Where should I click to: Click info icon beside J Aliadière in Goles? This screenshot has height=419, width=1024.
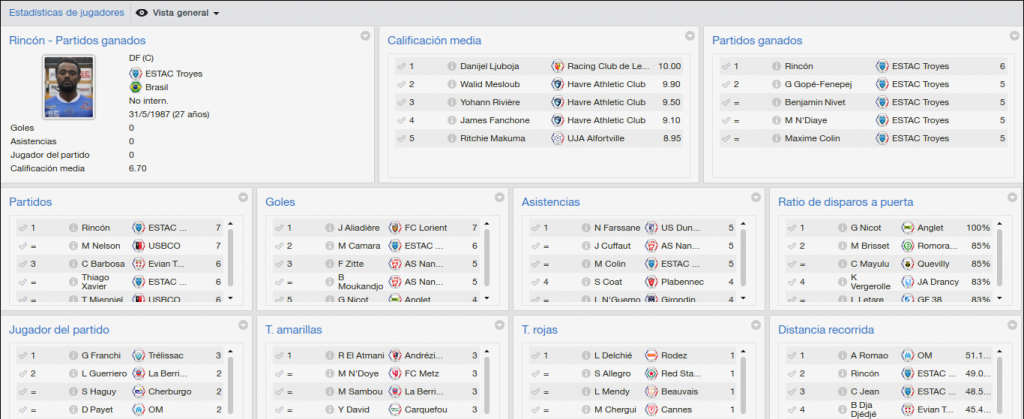tap(329, 228)
